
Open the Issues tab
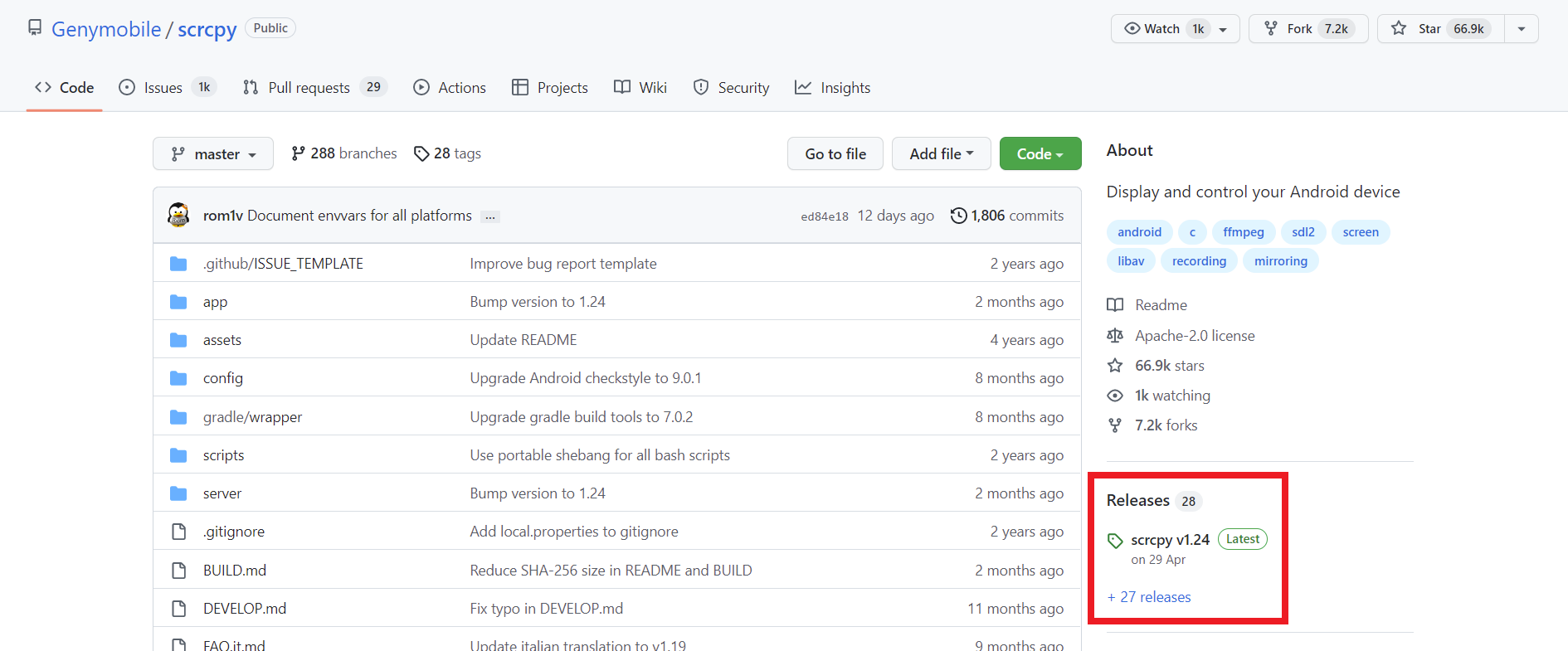168,87
